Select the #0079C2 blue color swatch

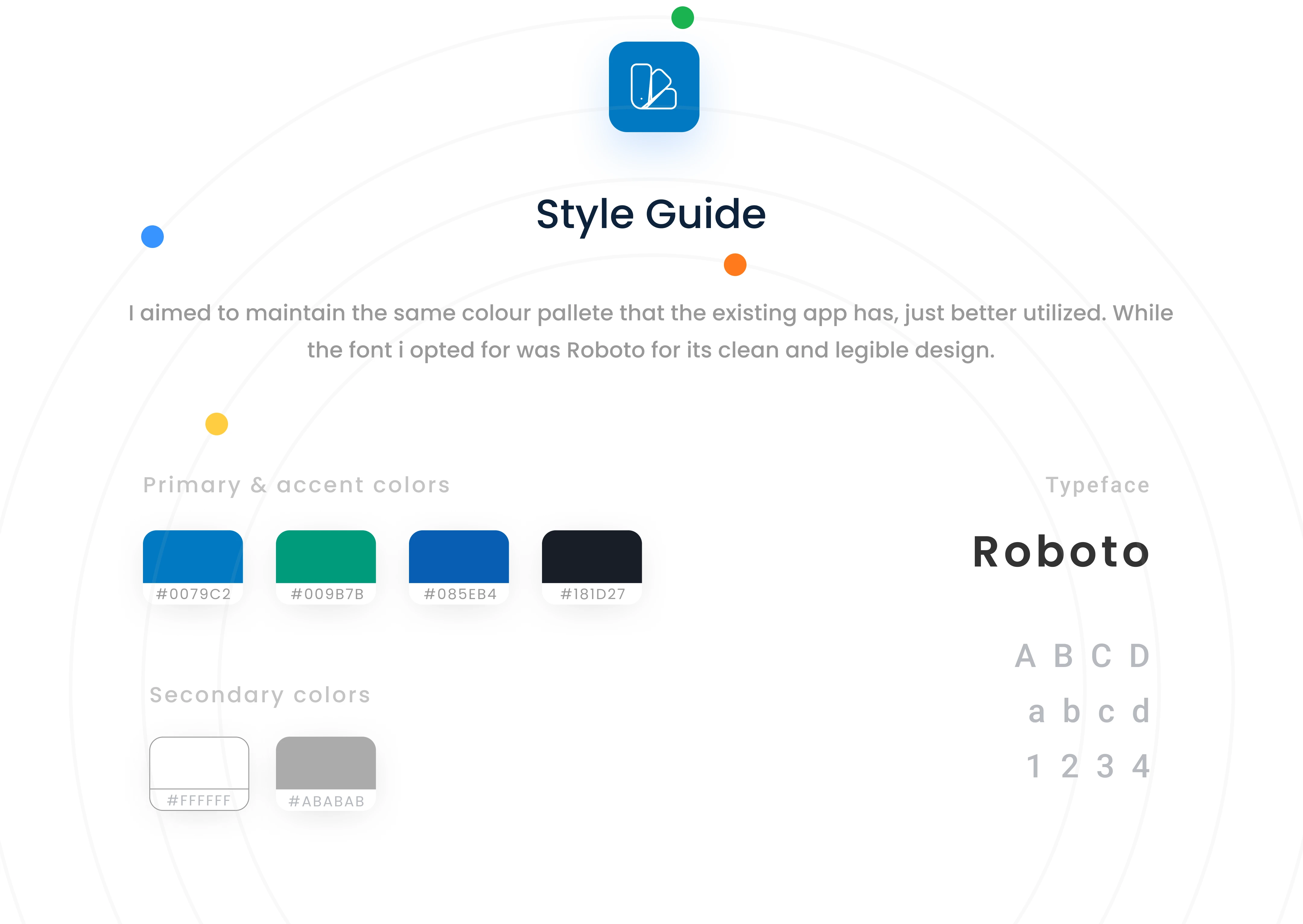[x=193, y=557]
